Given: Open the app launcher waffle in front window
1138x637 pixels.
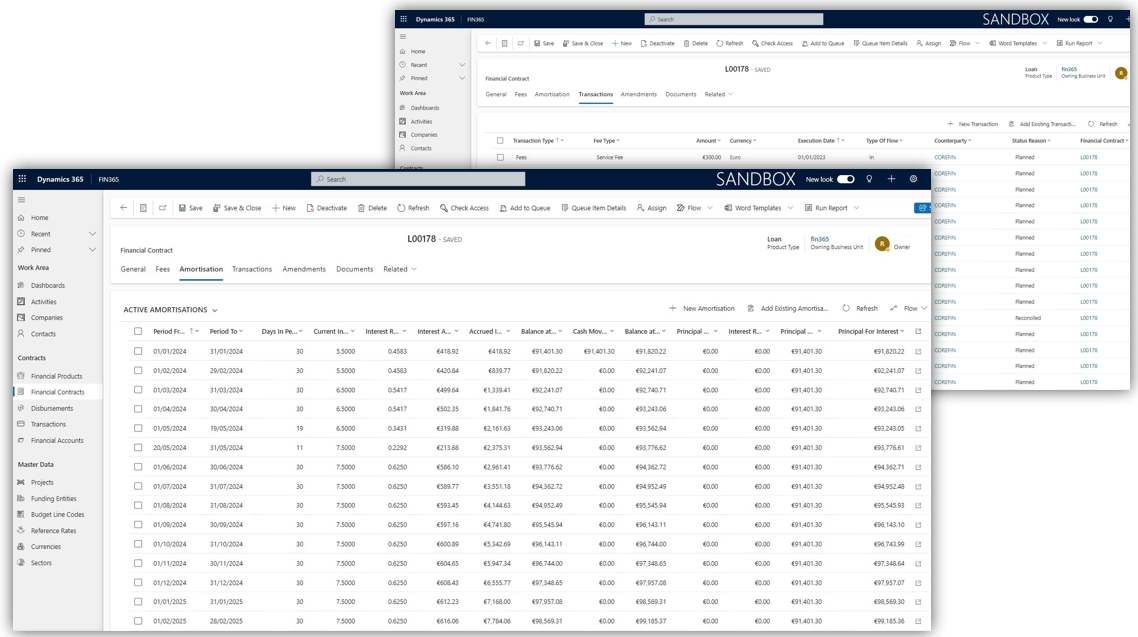Looking at the screenshot, I should pyautogui.click(x=22, y=179).
